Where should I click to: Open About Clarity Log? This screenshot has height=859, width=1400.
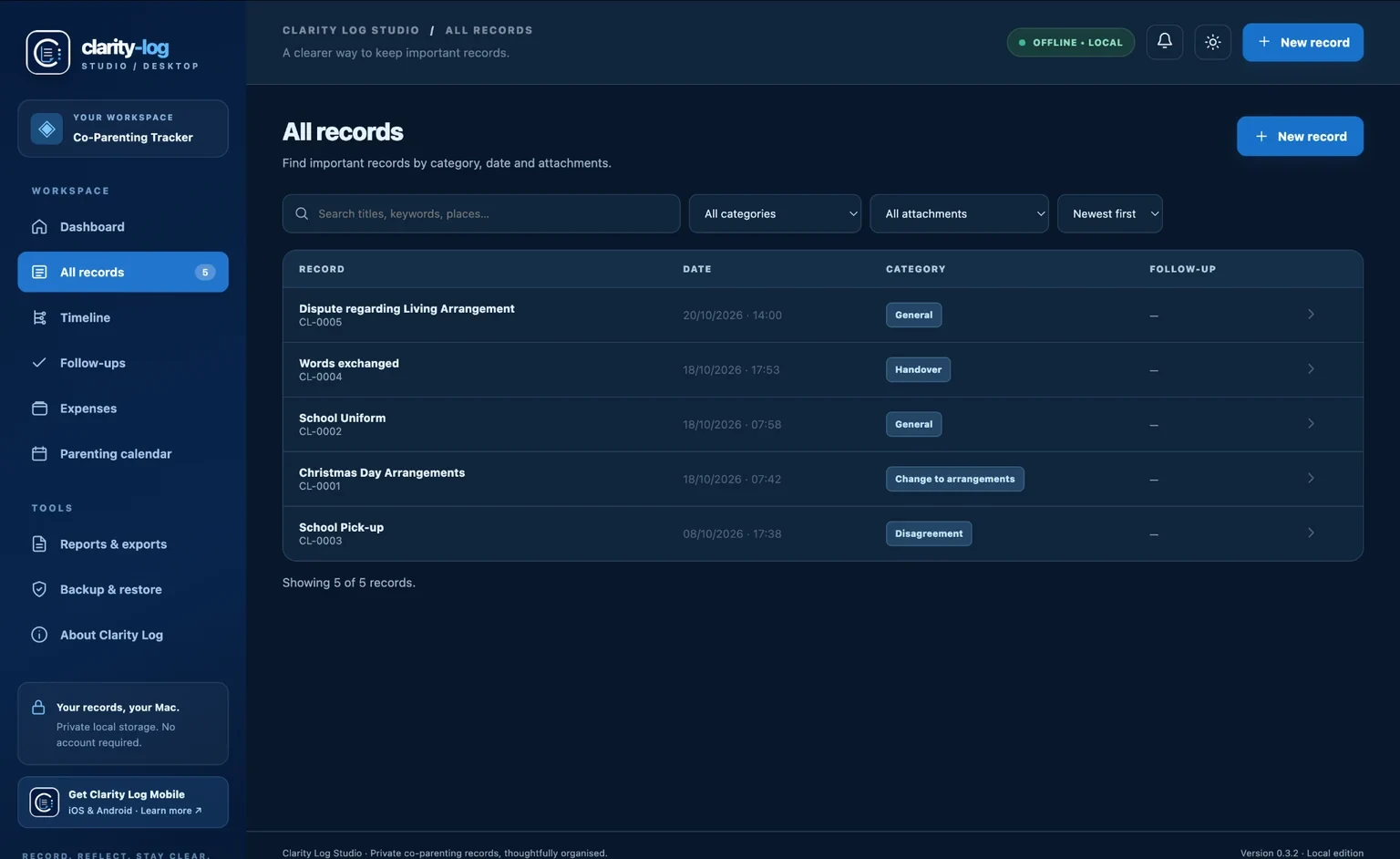click(x=123, y=635)
